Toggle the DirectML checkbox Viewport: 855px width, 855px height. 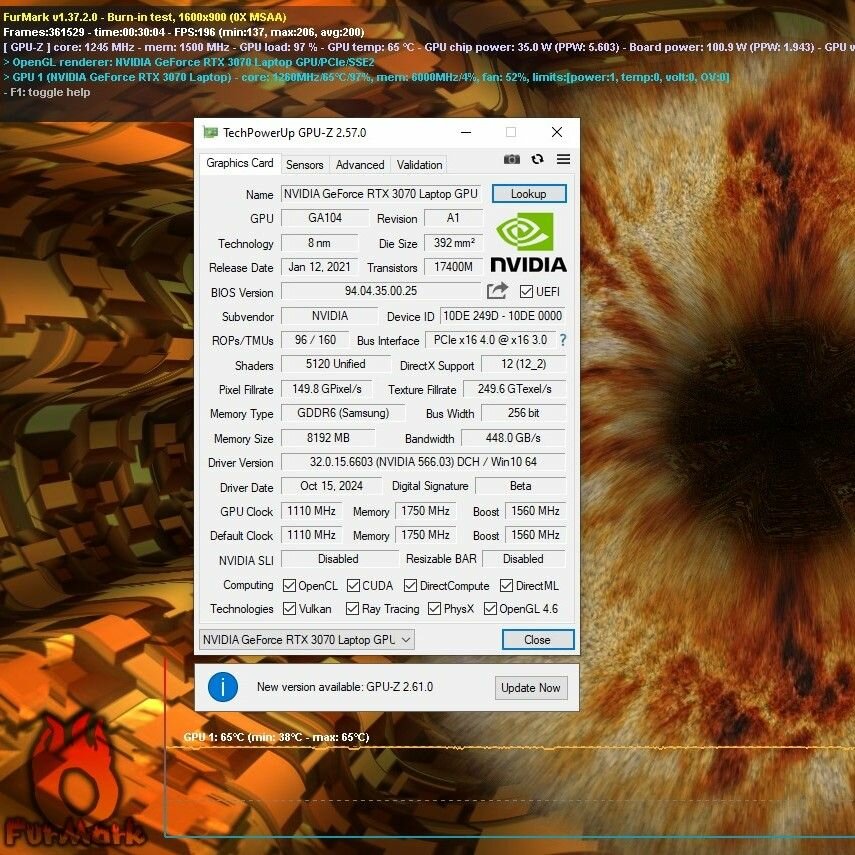coord(506,586)
